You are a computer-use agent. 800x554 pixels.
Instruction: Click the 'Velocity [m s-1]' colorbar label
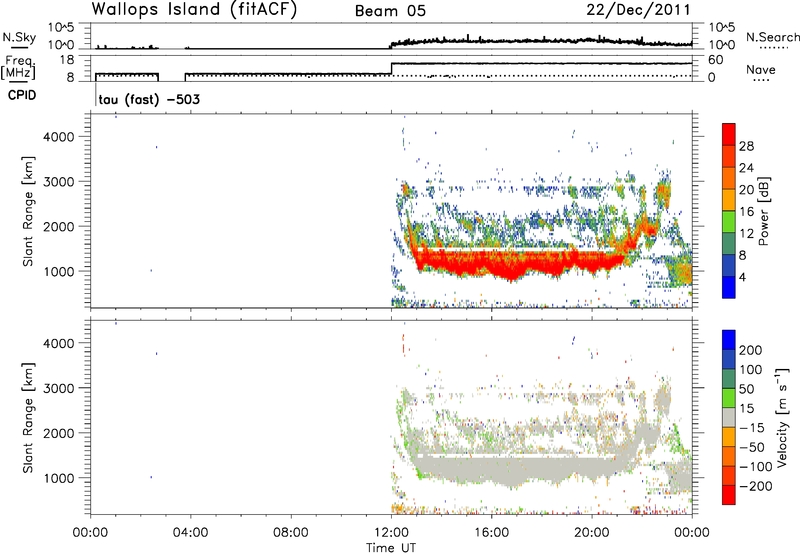[783, 417]
